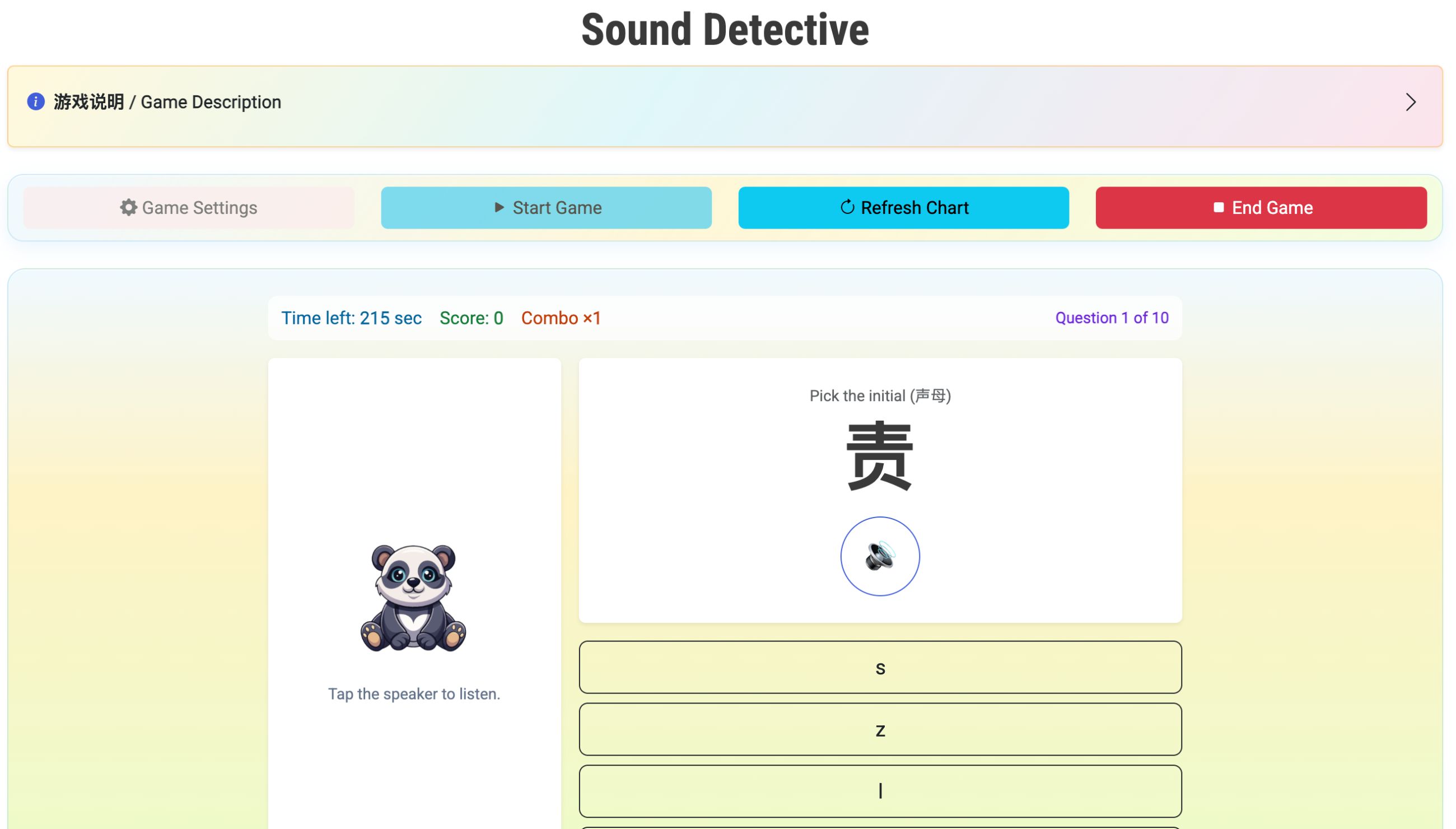The height and width of the screenshot is (829, 1456).
Task: Click the Start Game button
Action: 547,208
